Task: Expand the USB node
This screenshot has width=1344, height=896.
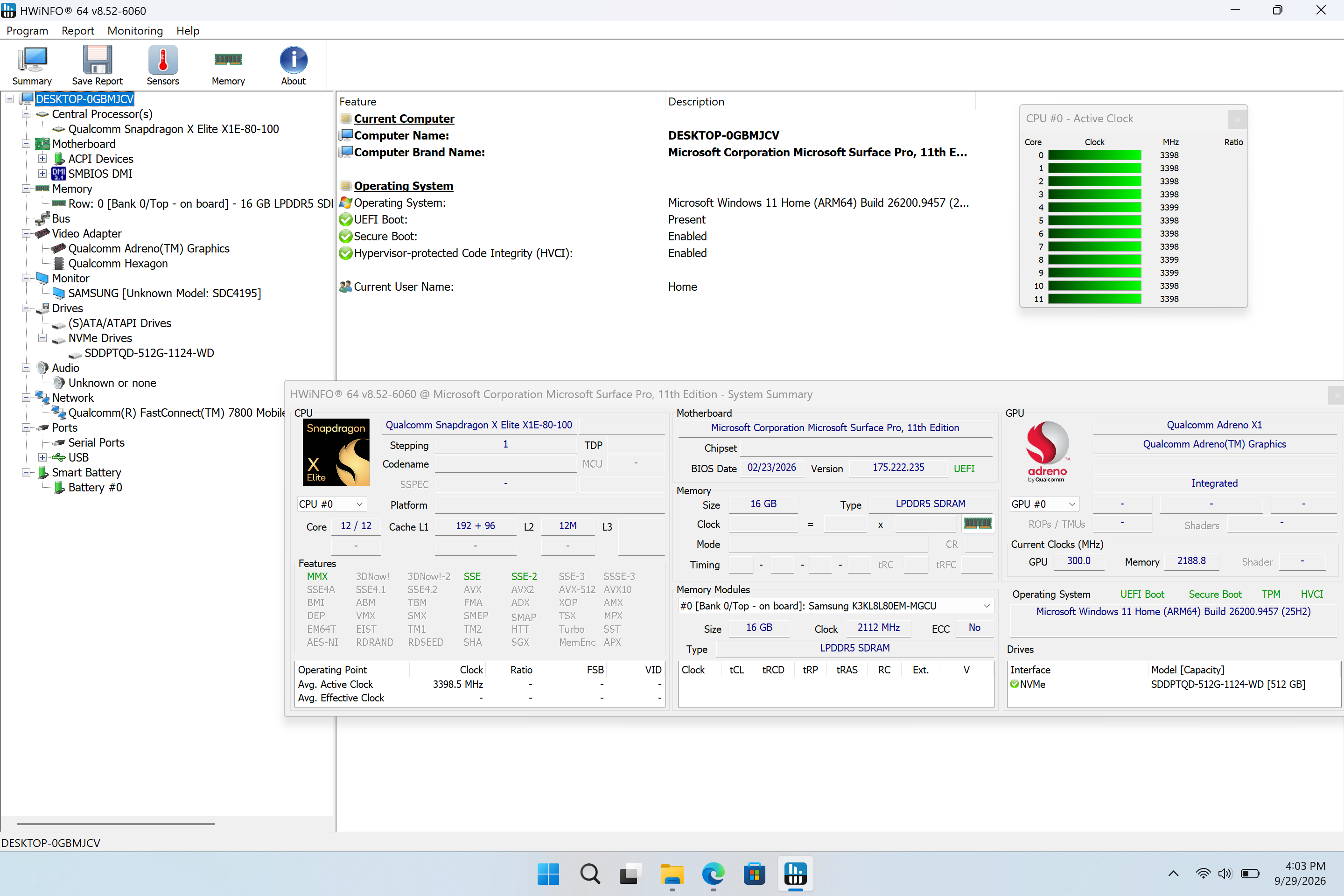Action: [42, 457]
